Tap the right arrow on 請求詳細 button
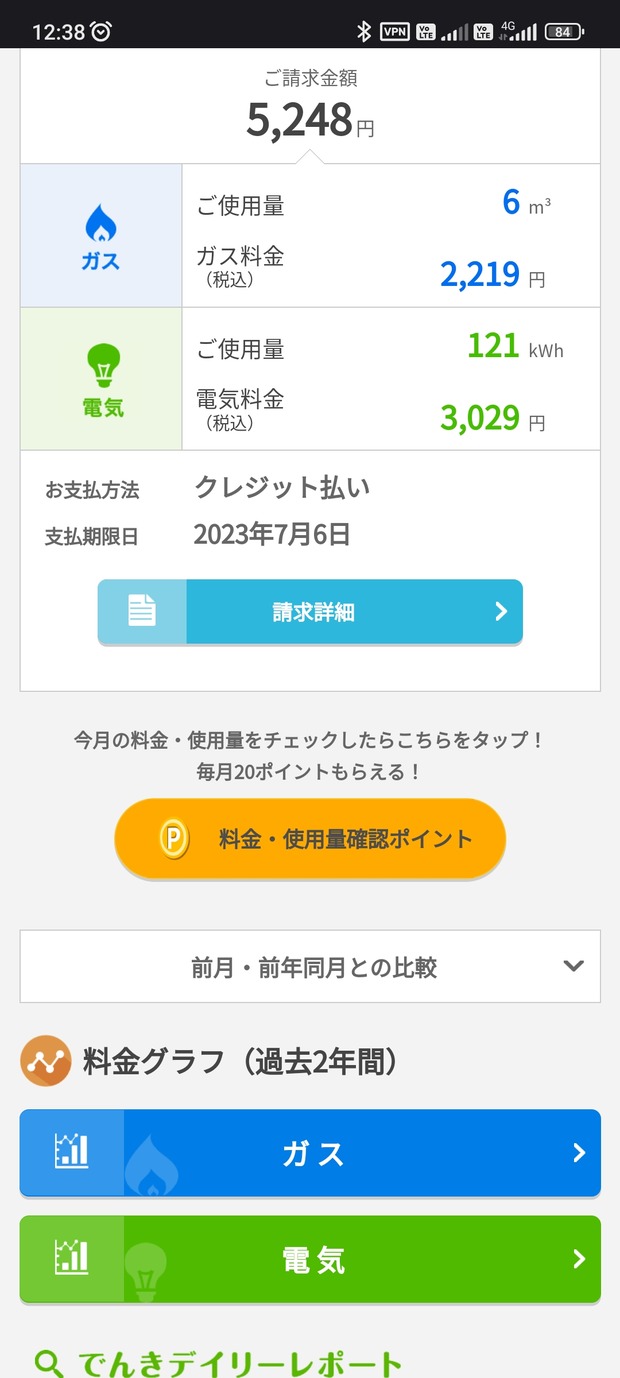 point(502,611)
